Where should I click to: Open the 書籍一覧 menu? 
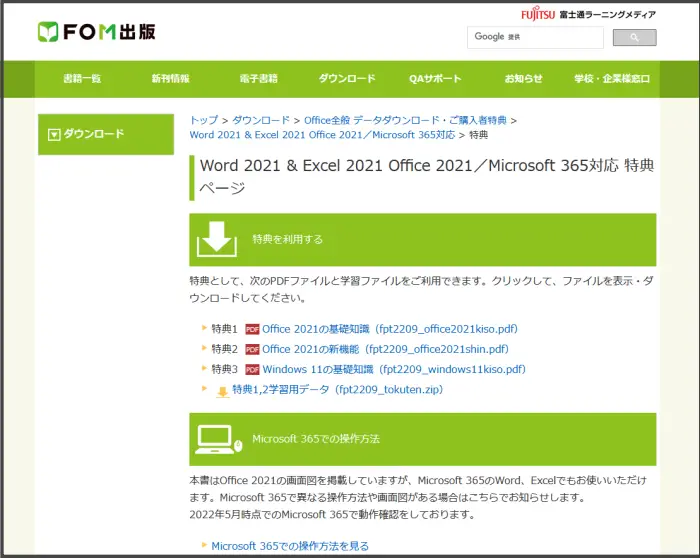click(82, 79)
